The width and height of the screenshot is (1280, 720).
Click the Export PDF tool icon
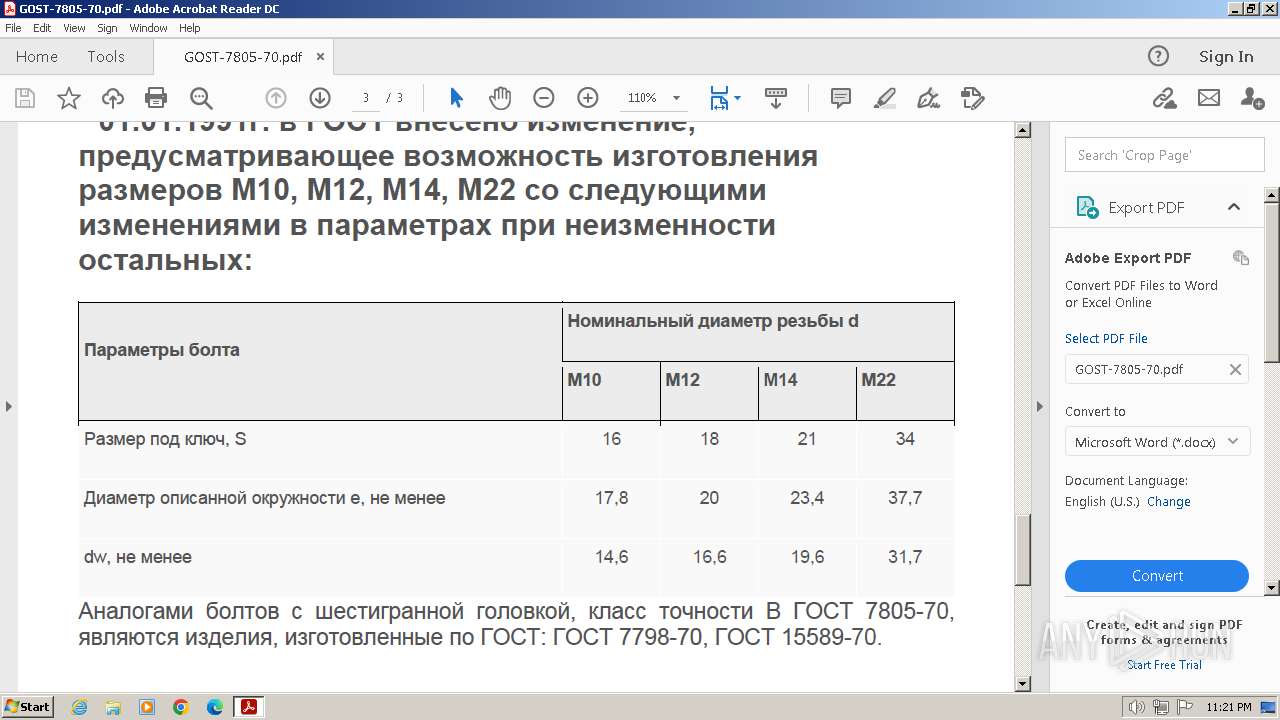1087,207
